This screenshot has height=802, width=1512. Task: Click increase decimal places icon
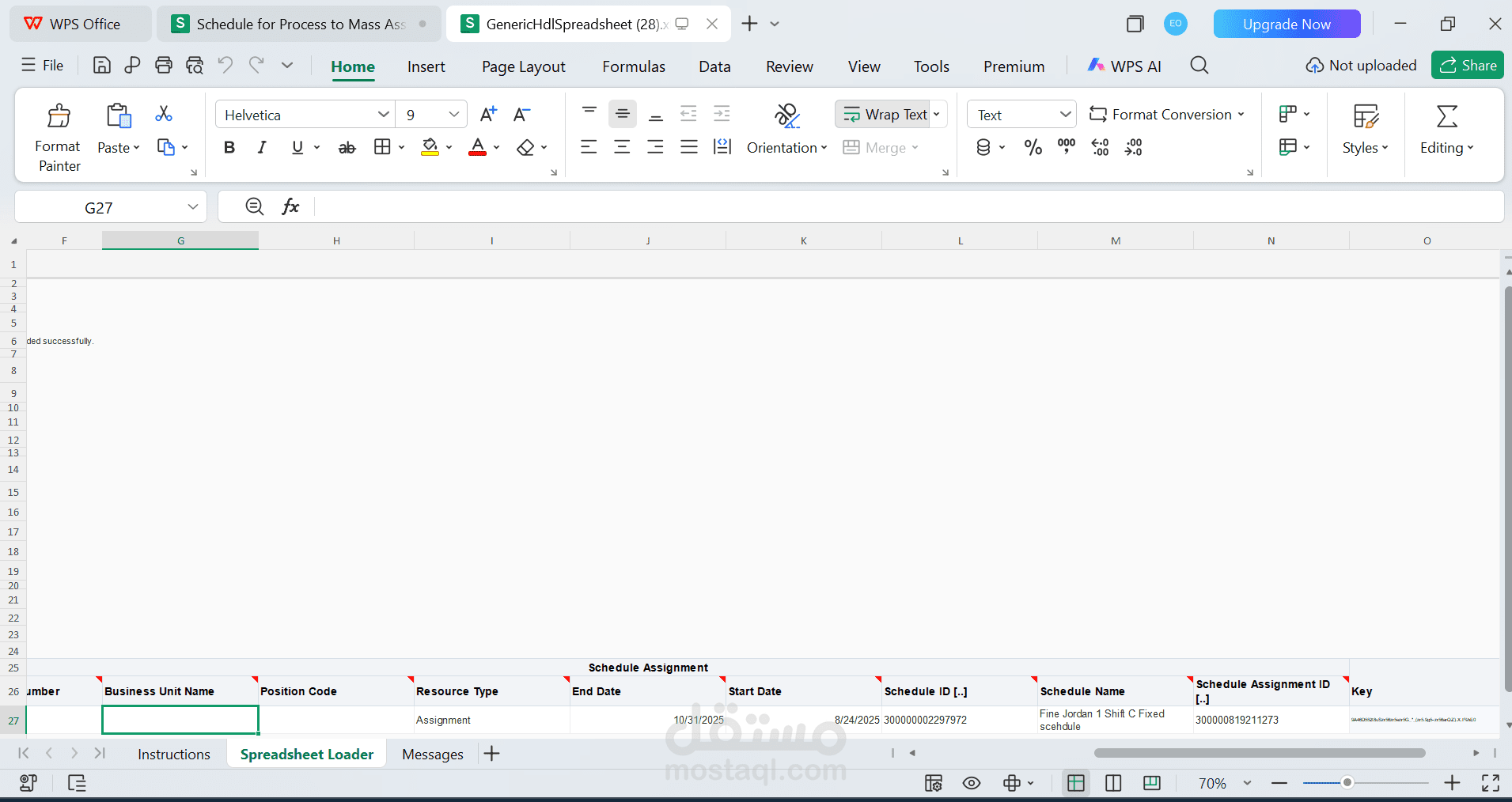pos(1100,147)
